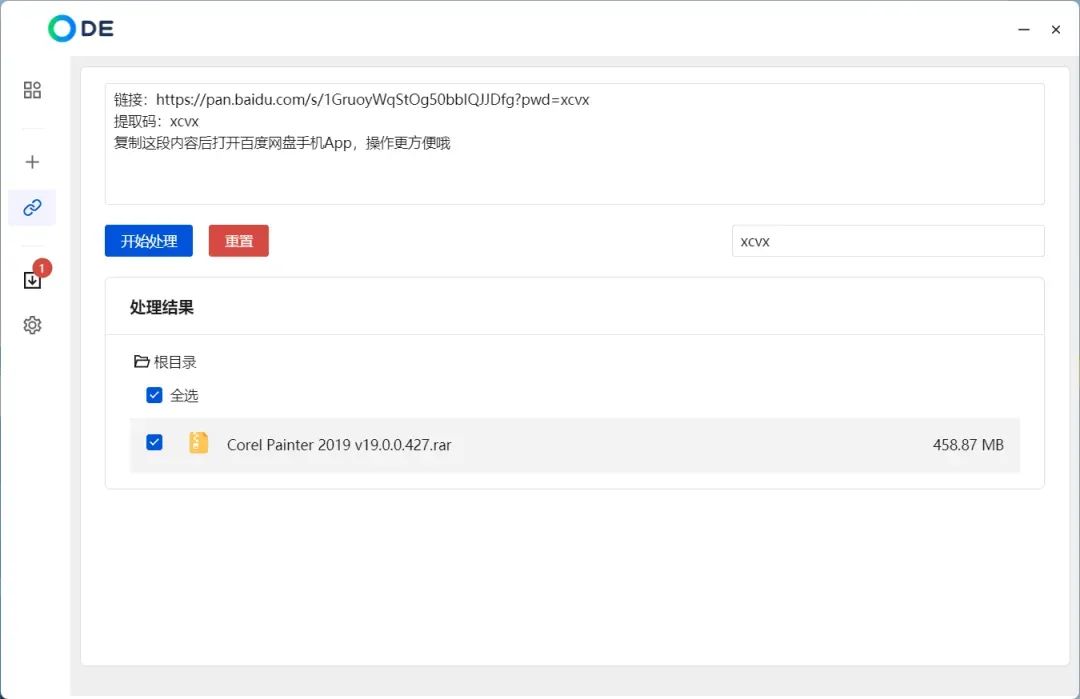Click the 提取码: xcvx line

click(x=156, y=121)
